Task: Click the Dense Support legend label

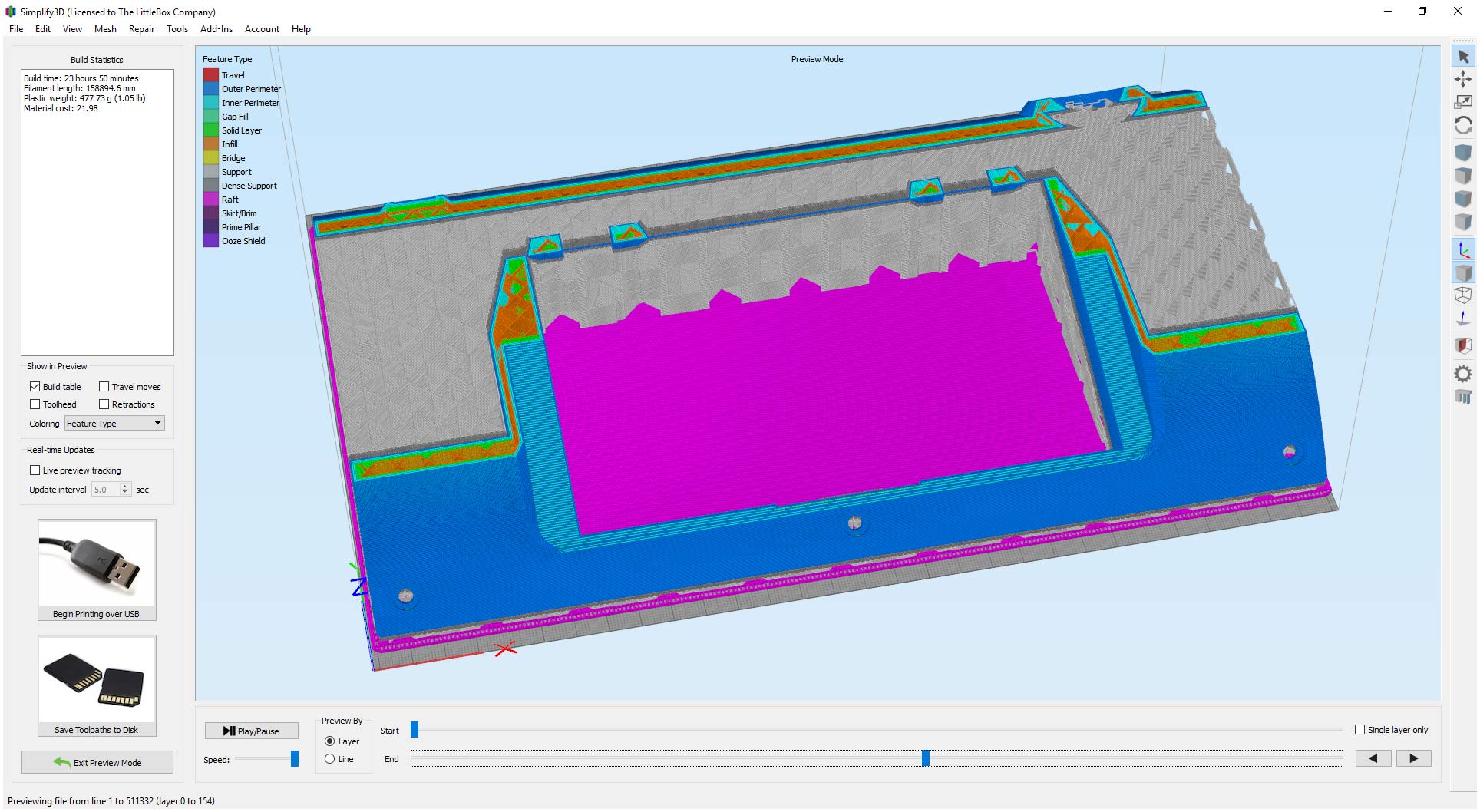Action: coord(249,186)
